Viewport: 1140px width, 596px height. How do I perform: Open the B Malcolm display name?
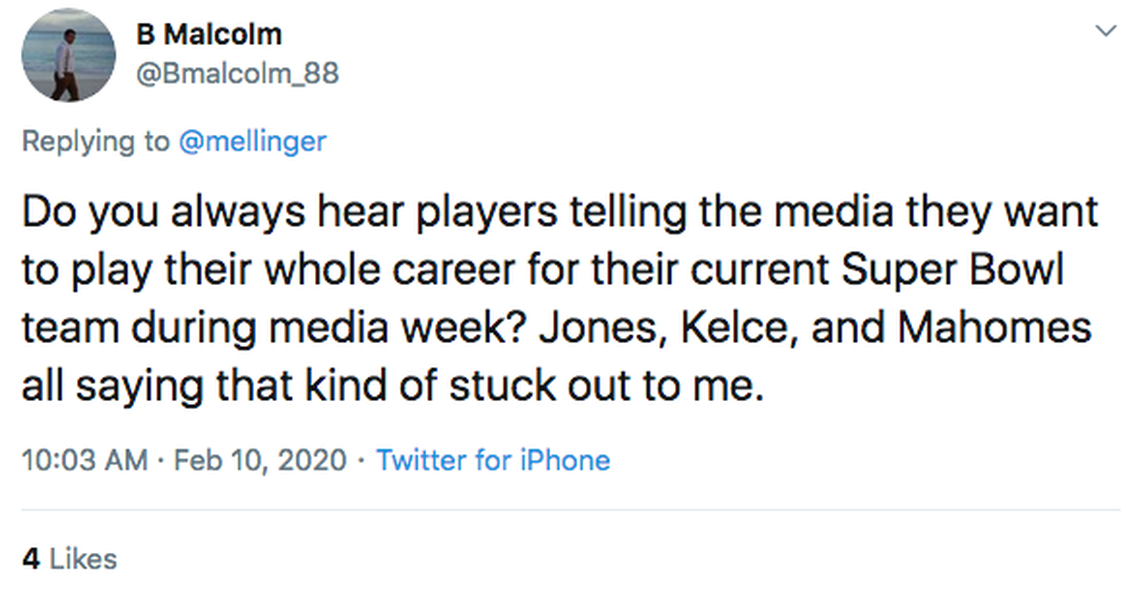209,34
